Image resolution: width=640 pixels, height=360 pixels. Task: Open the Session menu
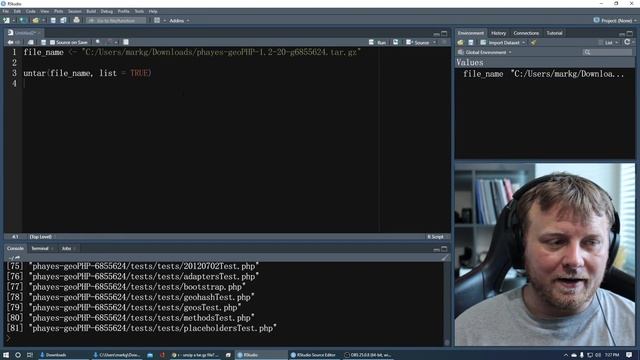pos(74,11)
